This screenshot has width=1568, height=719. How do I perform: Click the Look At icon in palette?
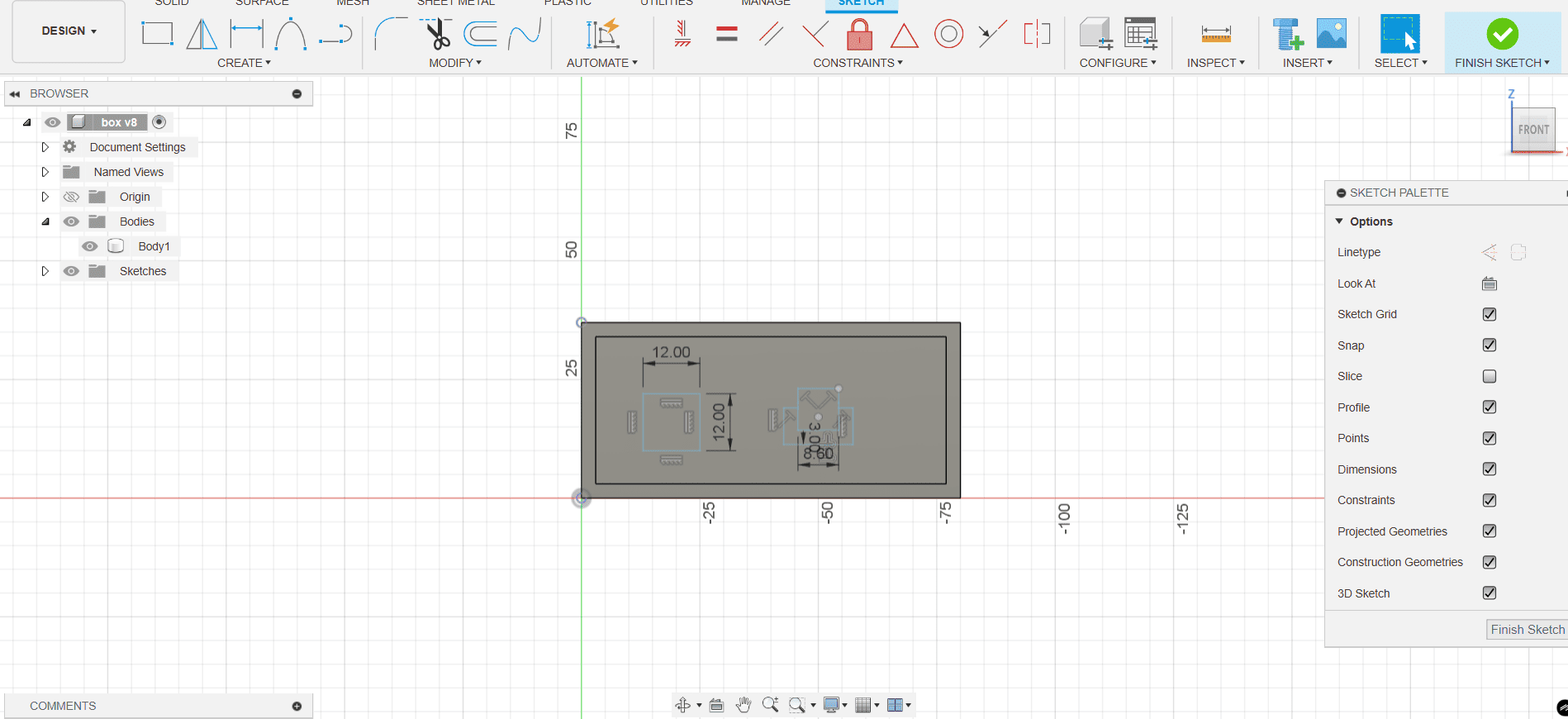pyautogui.click(x=1490, y=283)
